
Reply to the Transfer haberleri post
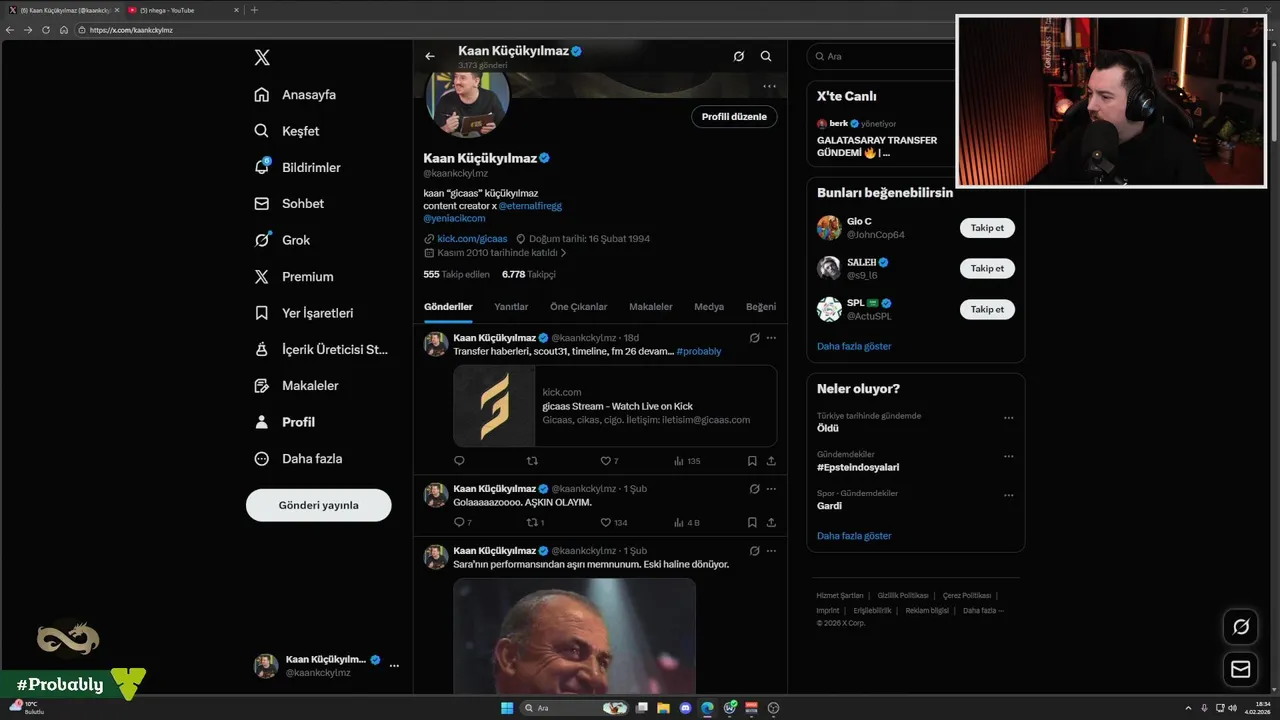click(x=459, y=461)
